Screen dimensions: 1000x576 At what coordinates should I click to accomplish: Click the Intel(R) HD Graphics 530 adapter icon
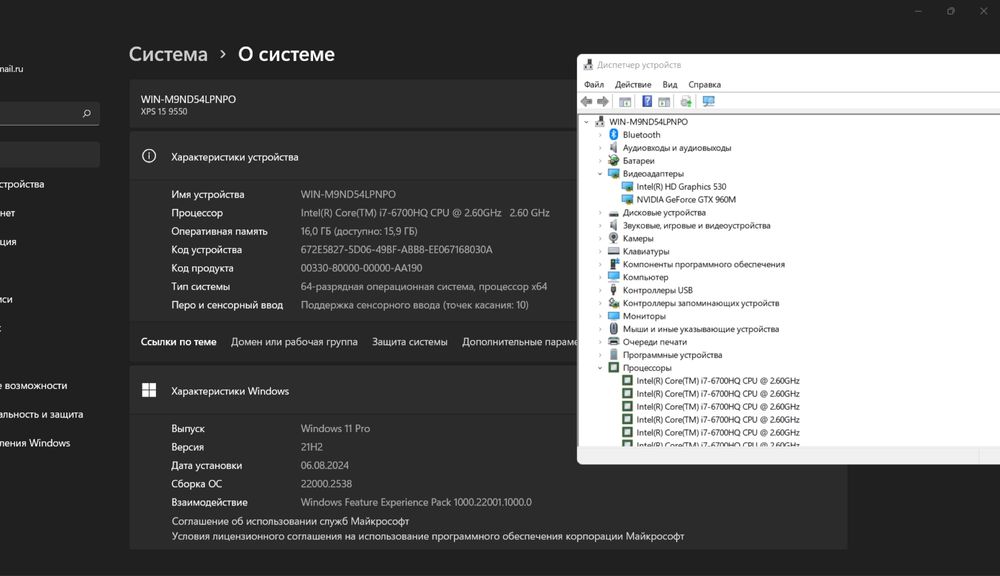627,186
